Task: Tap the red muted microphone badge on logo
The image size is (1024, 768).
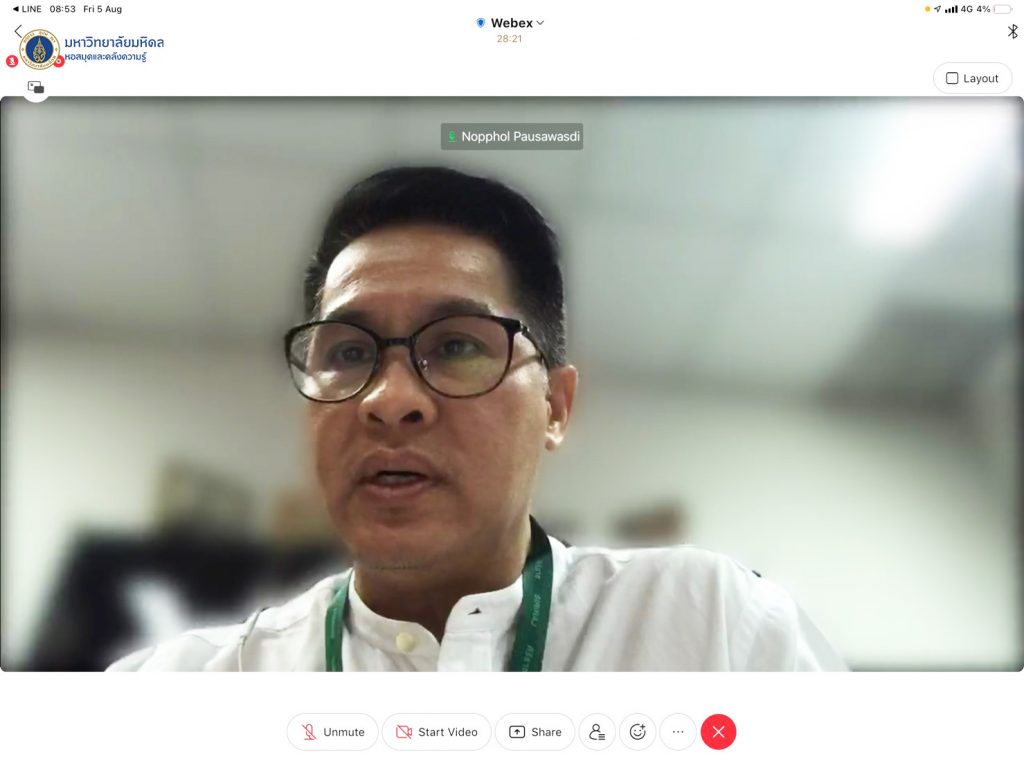Action: tap(12, 61)
